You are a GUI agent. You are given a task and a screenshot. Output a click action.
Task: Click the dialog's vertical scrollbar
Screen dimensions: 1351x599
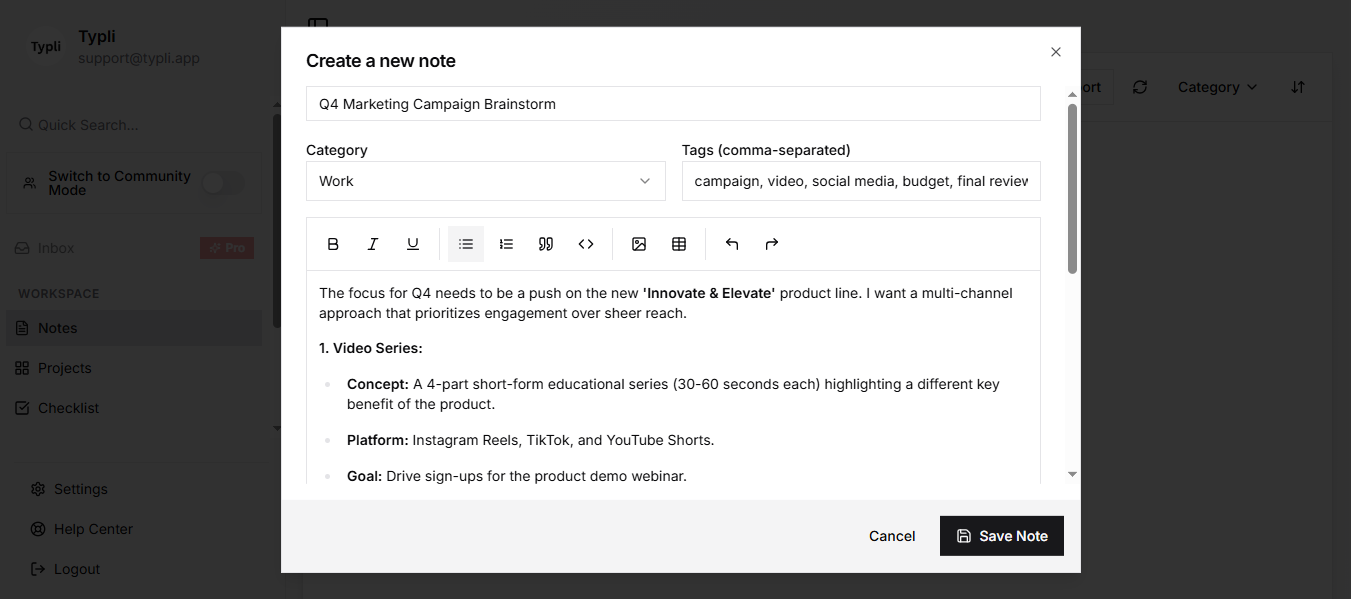pos(1072,190)
